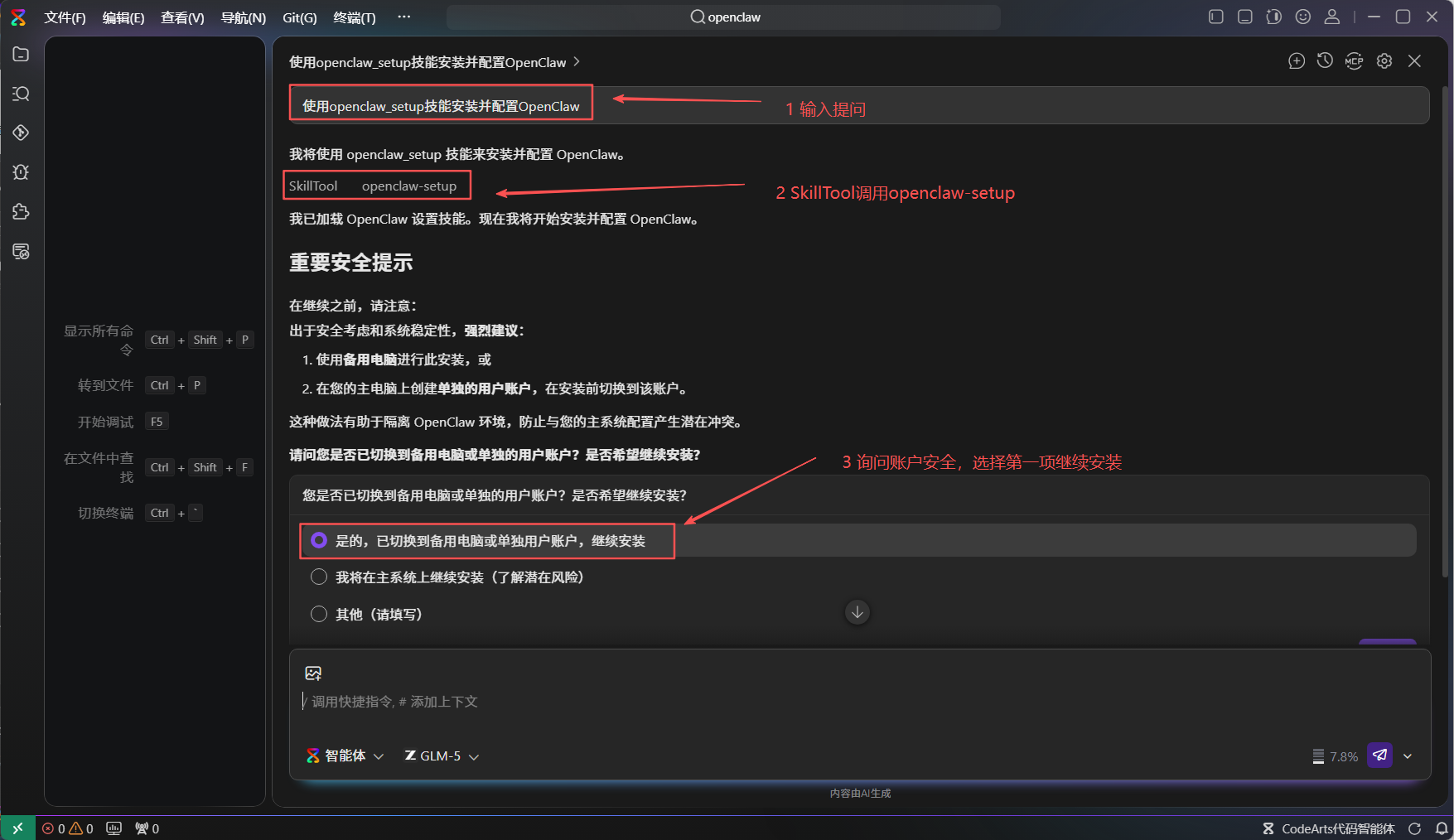Click the ports indicator showing 0
The image size is (1454, 840).
[x=147, y=828]
